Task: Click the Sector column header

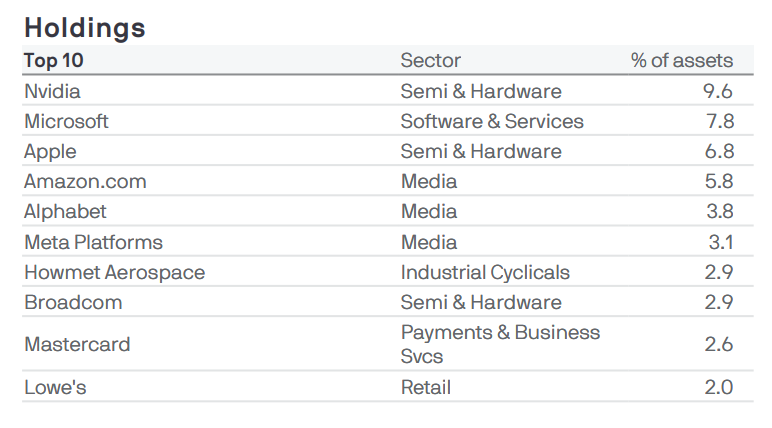Action: tap(430, 61)
